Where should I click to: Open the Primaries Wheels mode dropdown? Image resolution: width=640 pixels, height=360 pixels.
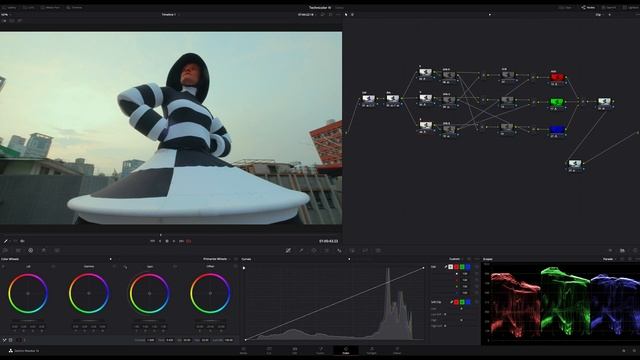pyautogui.click(x=217, y=259)
